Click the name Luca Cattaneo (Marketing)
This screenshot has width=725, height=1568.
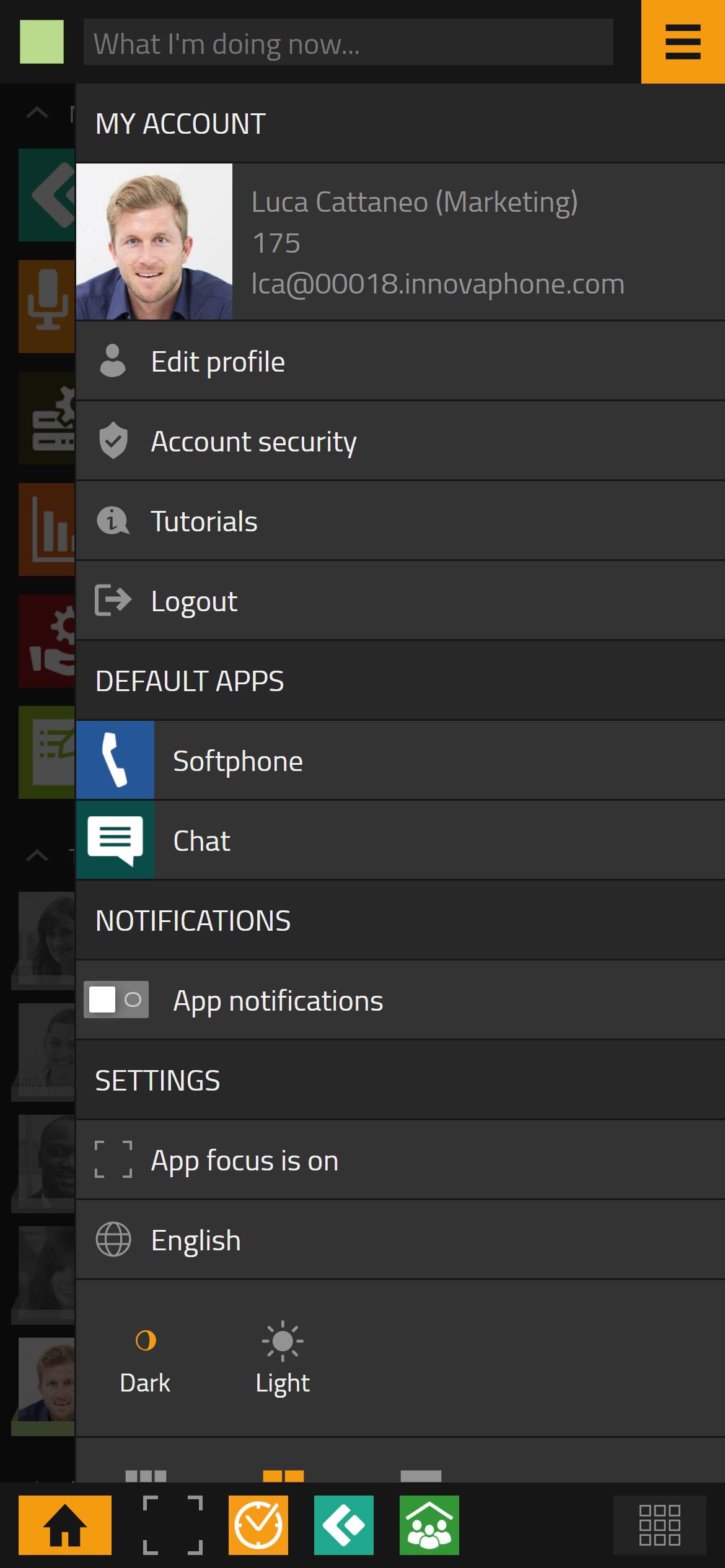[415, 203]
